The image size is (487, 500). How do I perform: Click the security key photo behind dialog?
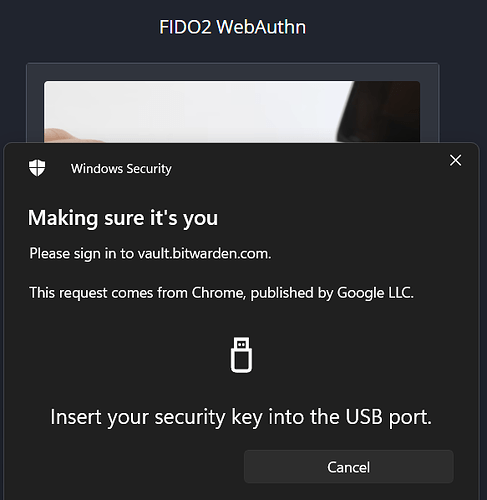(232, 112)
